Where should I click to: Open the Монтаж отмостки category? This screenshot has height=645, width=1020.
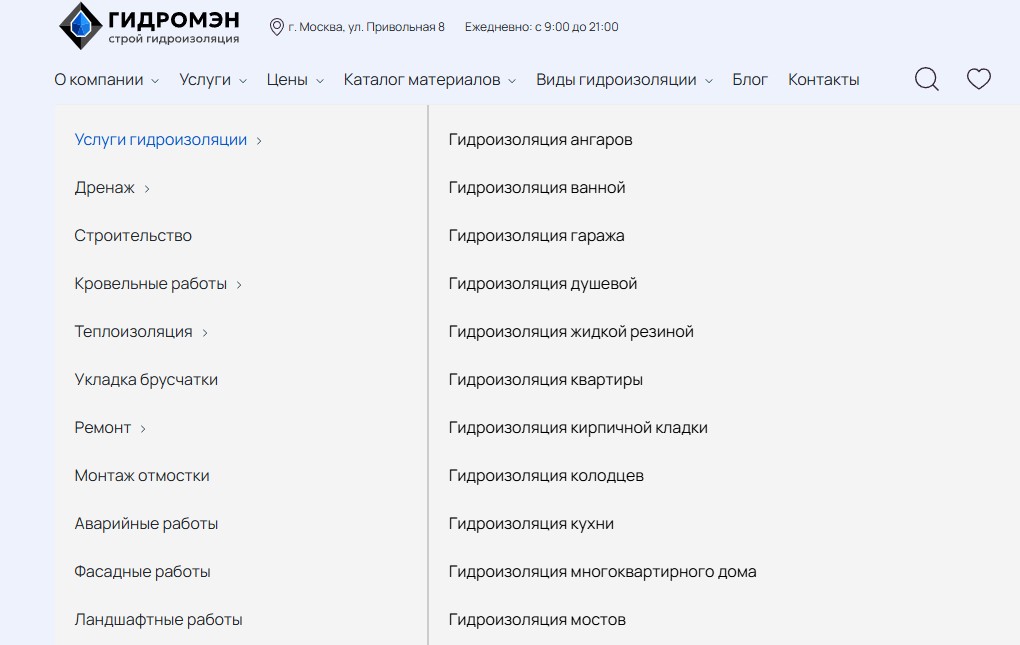(142, 476)
